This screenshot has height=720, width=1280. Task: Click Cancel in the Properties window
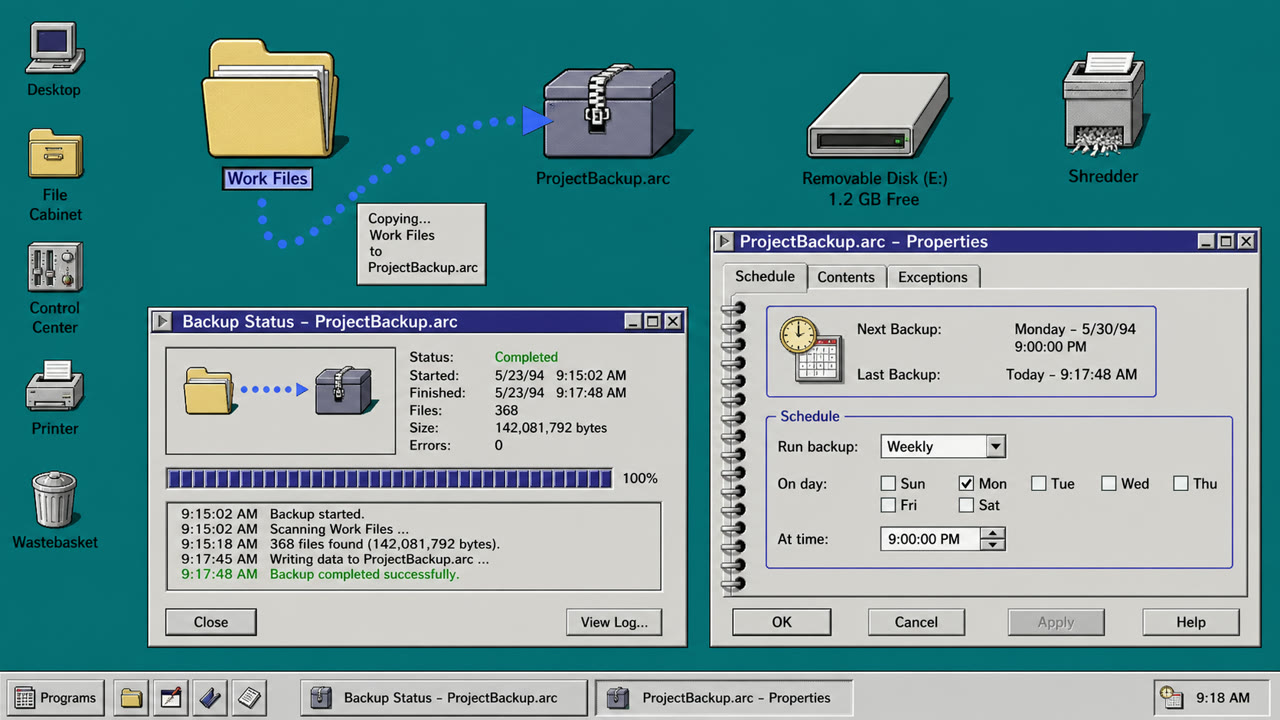click(x=916, y=622)
